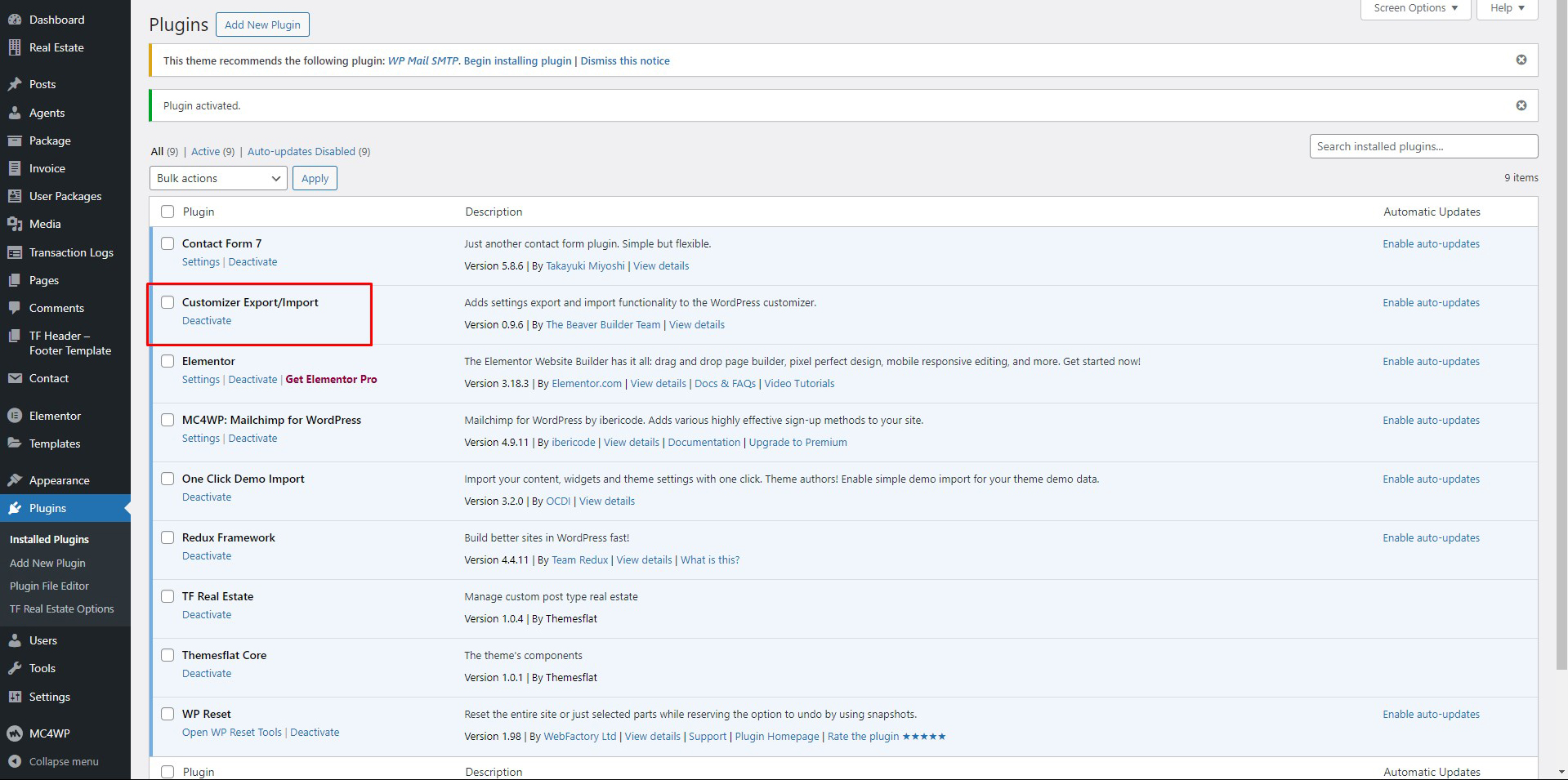Click the Media icon in sidebar
Image resolution: width=1568 pixels, height=780 pixels.
pos(15,224)
